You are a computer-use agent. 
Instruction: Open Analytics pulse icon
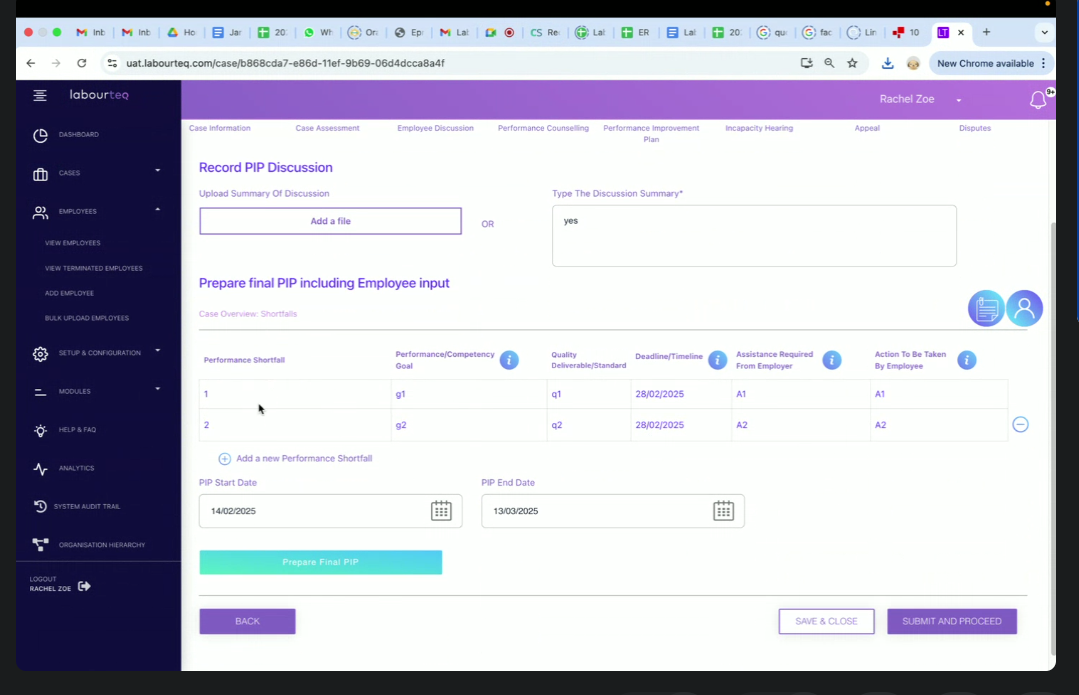click(41, 469)
